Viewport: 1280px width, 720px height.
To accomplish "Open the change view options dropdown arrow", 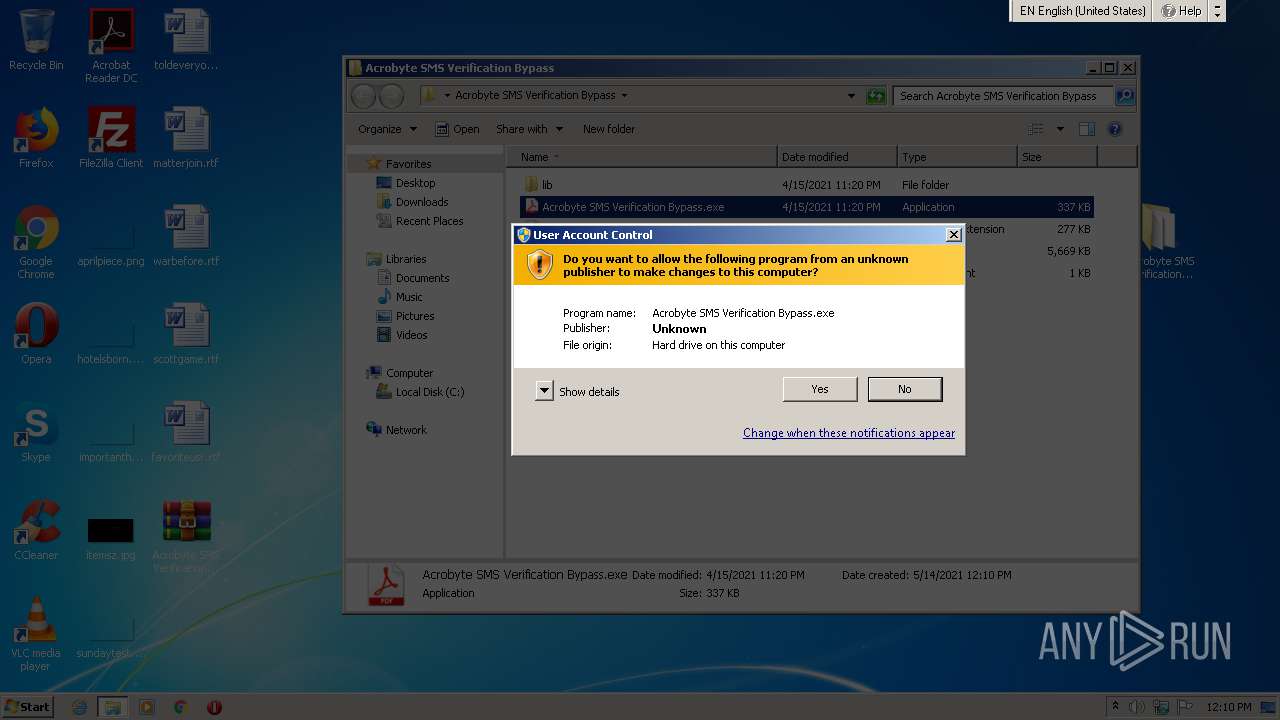I will pos(1060,129).
